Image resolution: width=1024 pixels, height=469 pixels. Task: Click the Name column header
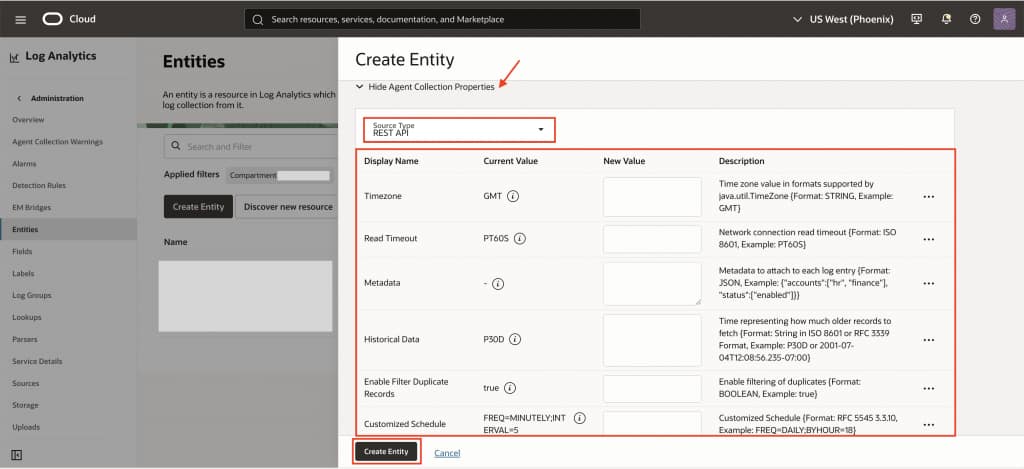[176, 242]
